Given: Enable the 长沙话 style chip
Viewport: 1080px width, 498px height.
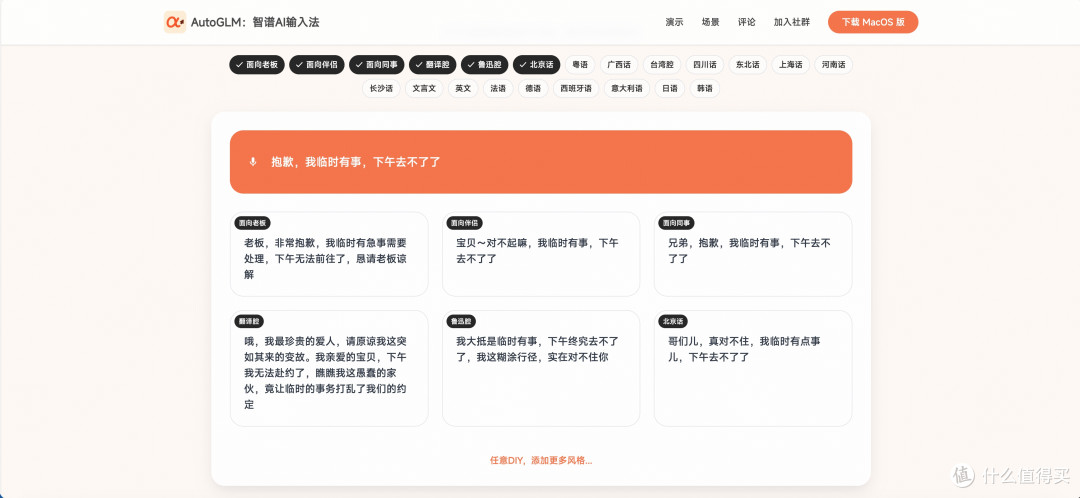Looking at the screenshot, I should [x=381, y=88].
